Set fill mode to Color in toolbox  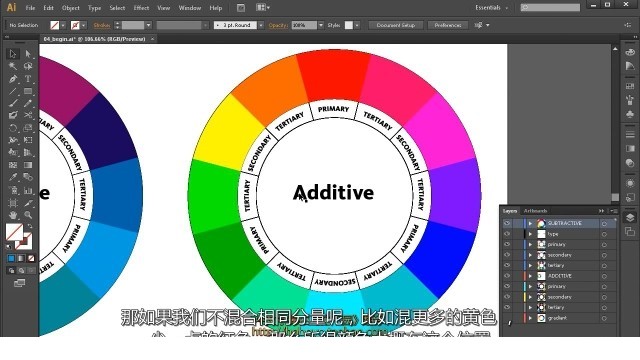11,258
